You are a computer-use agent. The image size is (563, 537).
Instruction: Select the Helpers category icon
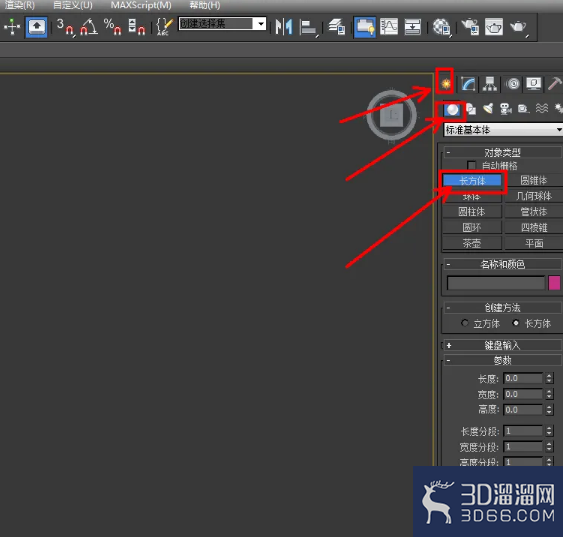(x=524, y=109)
